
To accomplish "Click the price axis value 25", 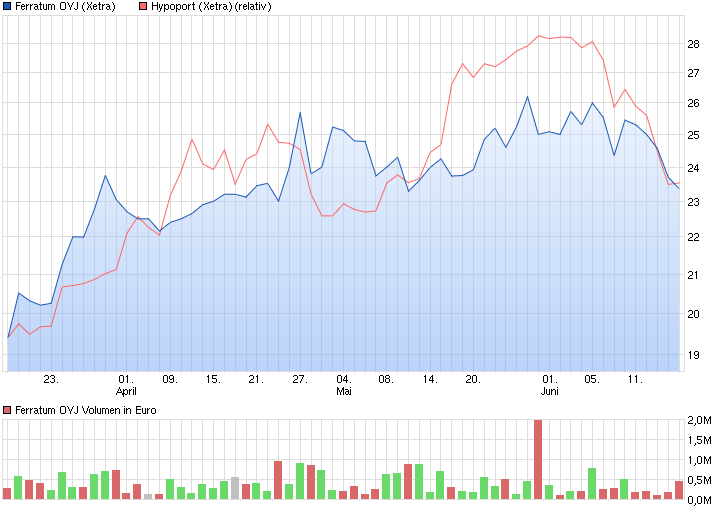I will [x=693, y=135].
